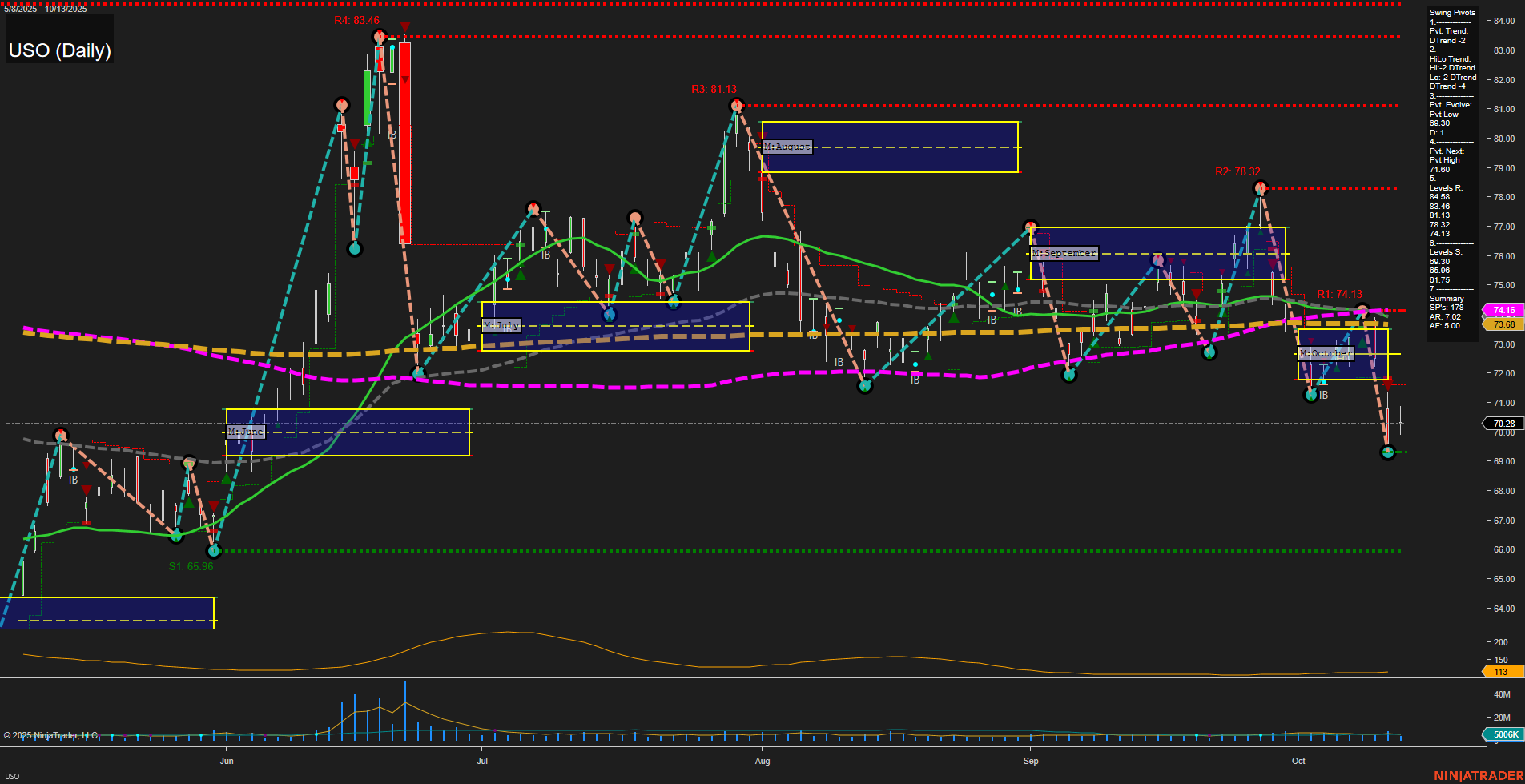Select the M:September monthly zone label
The image size is (1525, 784).
(x=1064, y=252)
